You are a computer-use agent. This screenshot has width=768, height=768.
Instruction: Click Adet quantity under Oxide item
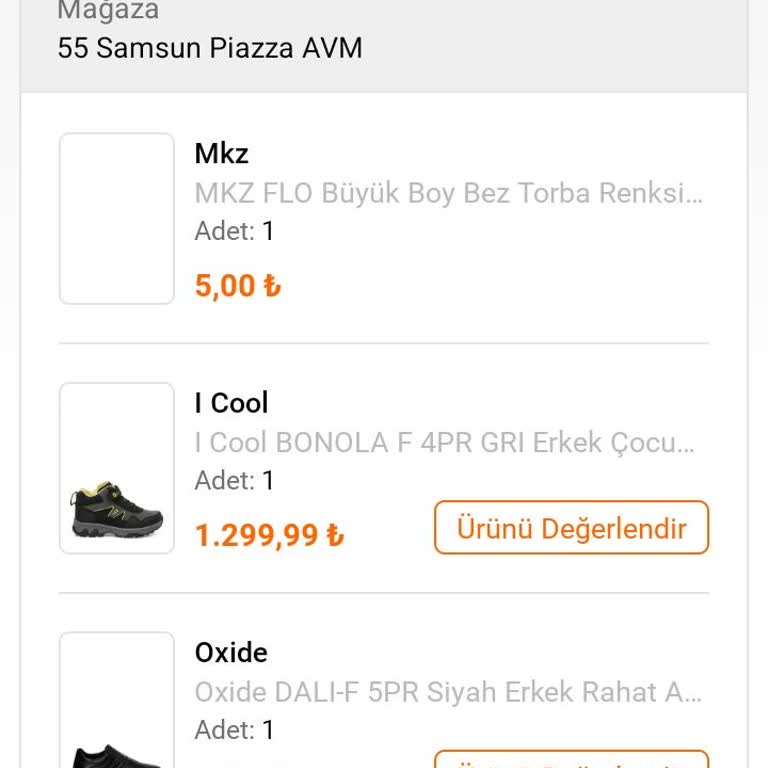point(234,730)
